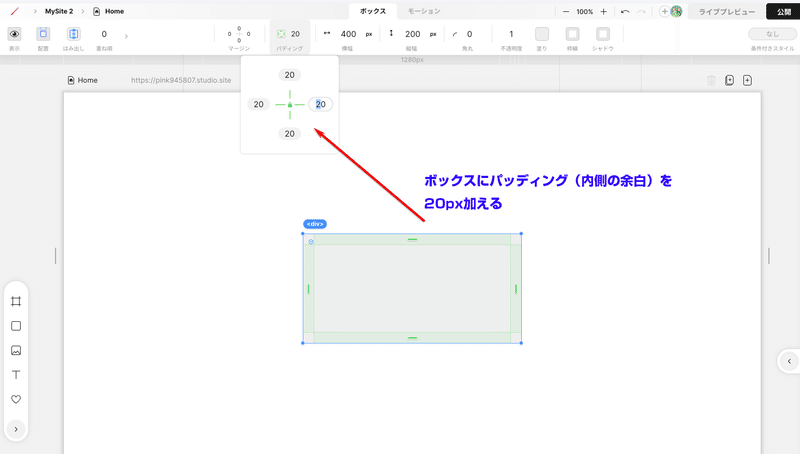Select the div tag label

315,224
